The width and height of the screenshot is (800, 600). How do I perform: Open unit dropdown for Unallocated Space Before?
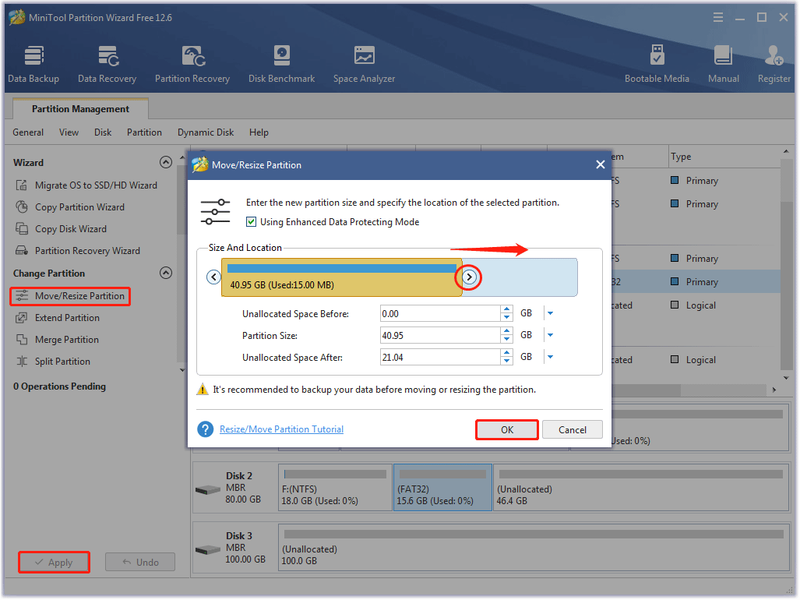[x=550, y=313]
